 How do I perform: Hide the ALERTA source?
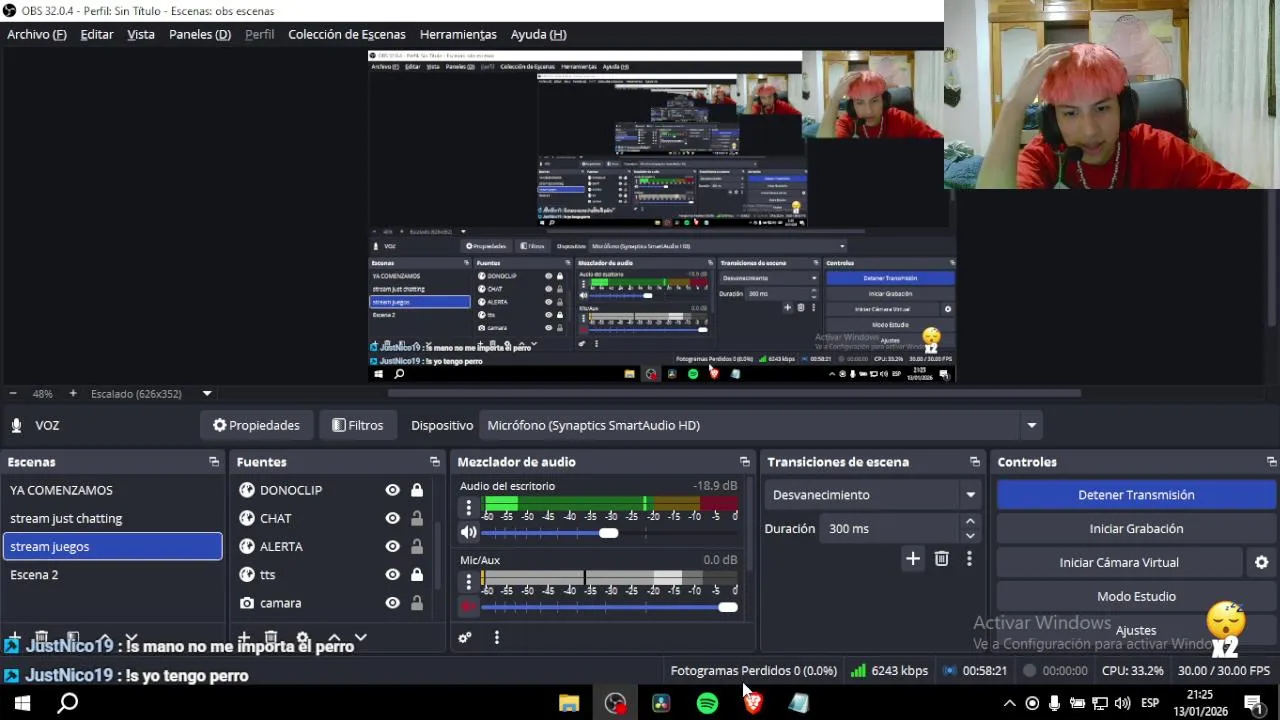392,547
